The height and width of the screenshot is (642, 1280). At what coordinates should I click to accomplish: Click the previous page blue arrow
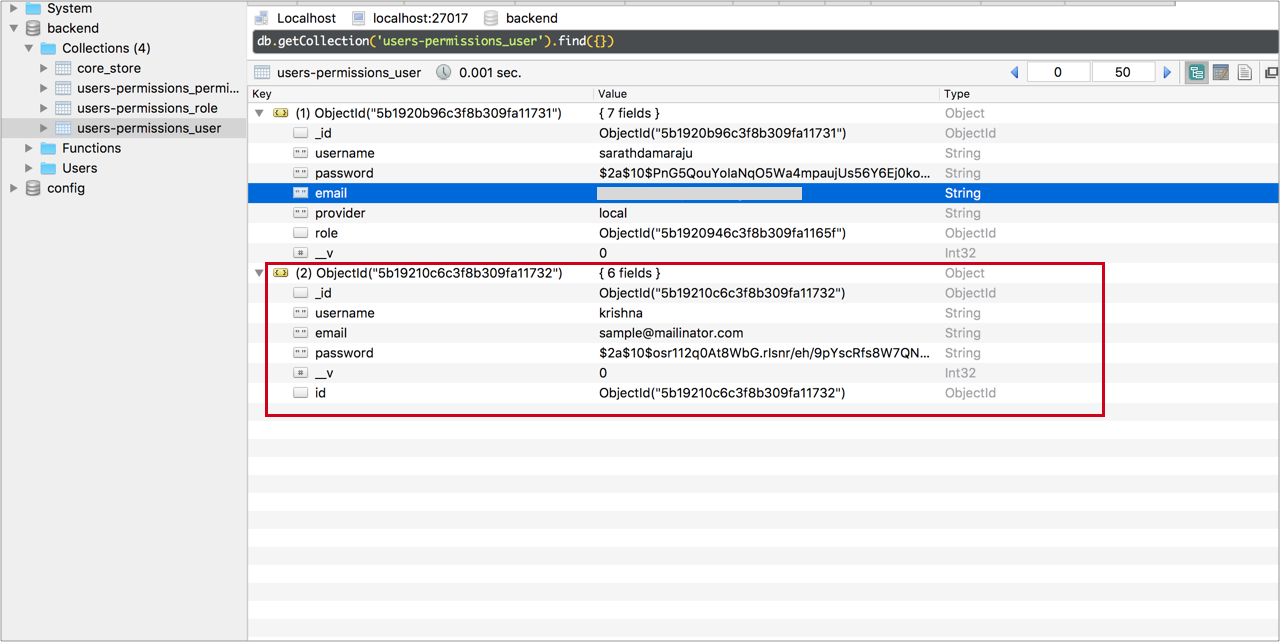coord(1013,72)
